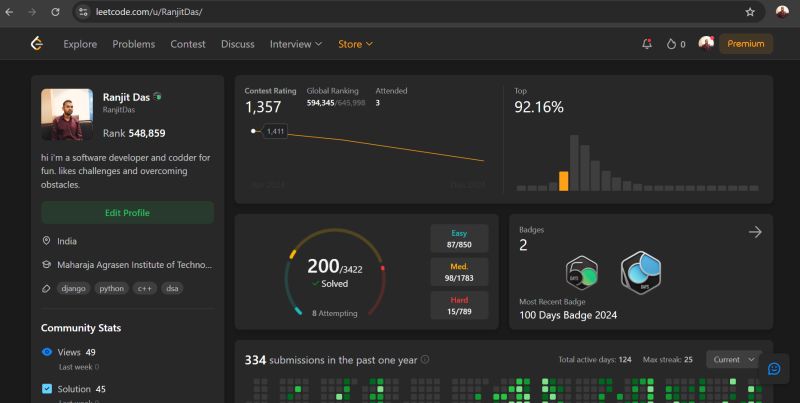This screenshot has width=800, height=403.
Task: Click the Views eye icon
Action: (x=47, y=352)
